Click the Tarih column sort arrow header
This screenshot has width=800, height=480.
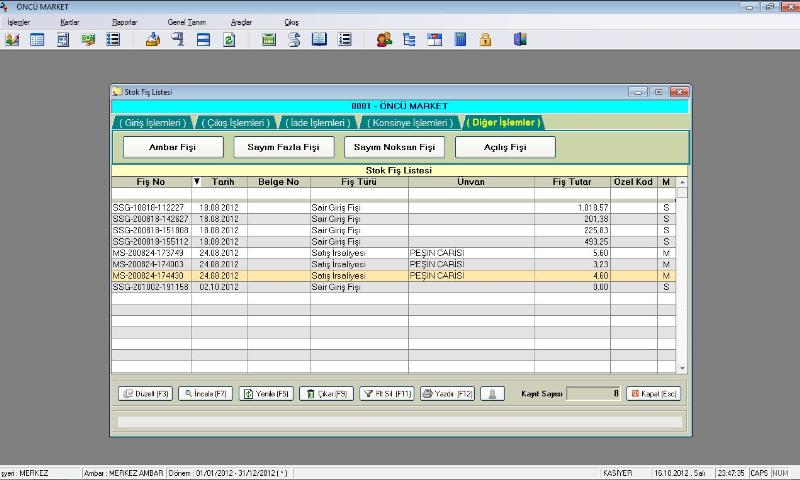tap(219, 182)
